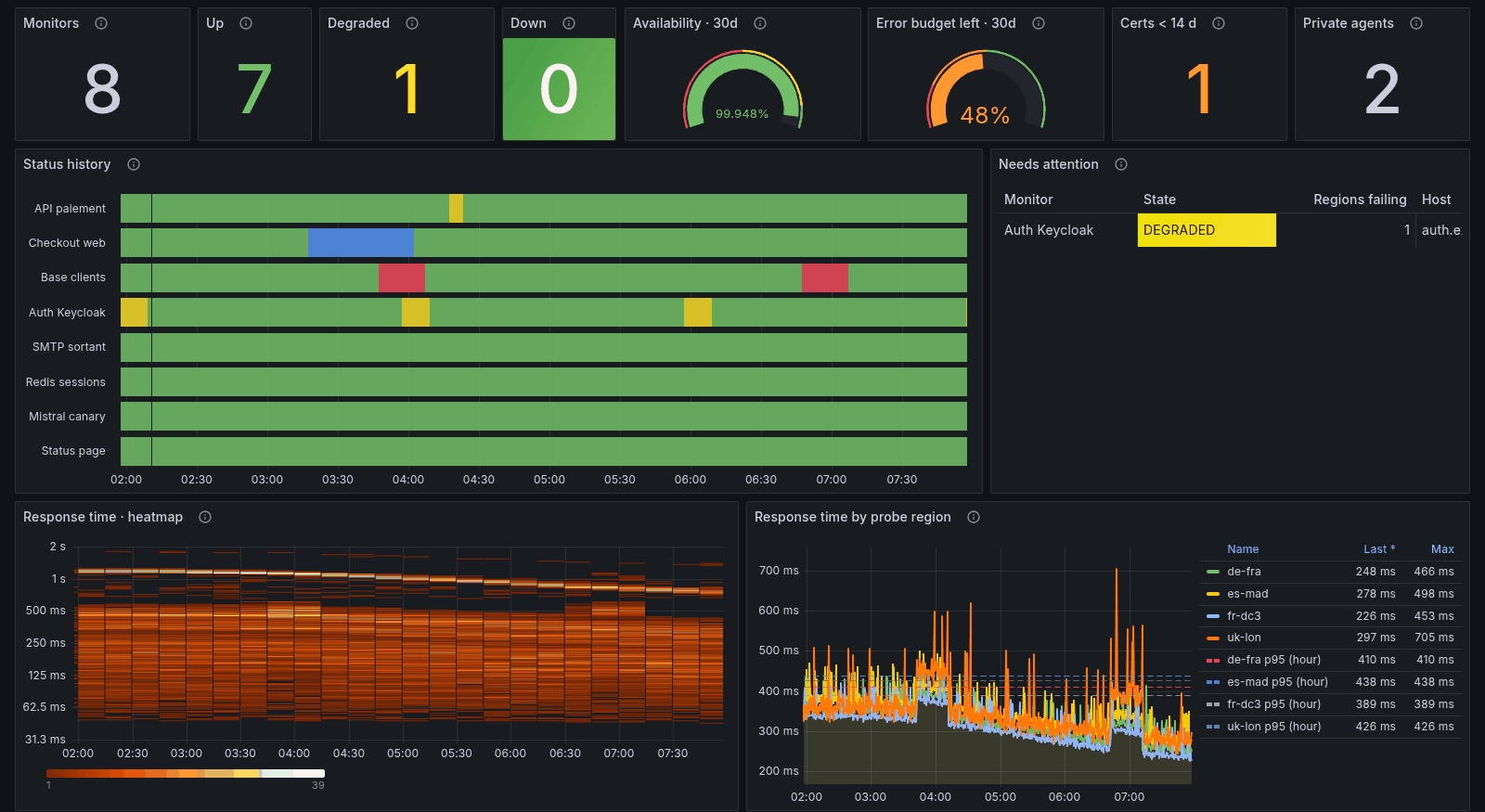Open info icon on Down panel
This screenshot has height=812, width=1485.
click(569, 23)
